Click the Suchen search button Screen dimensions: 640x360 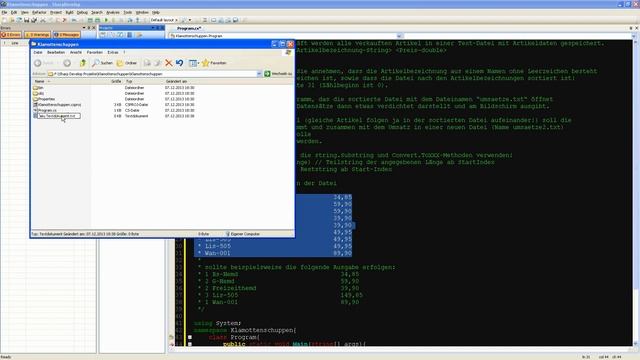(102, 63)
